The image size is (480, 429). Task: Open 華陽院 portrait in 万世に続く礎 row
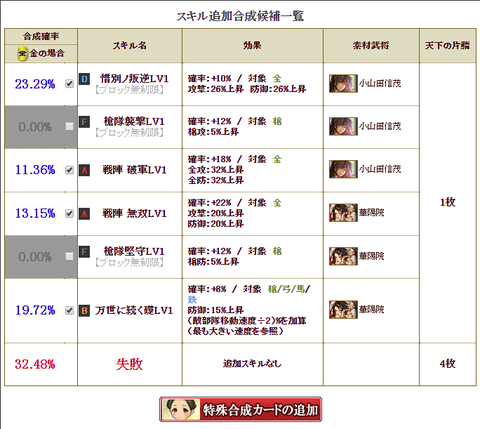[x=343, y=310]
